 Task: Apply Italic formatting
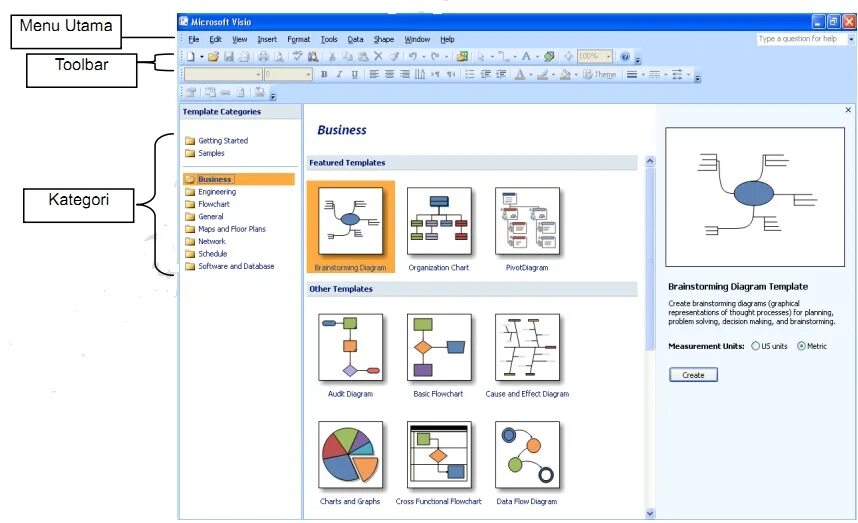(339, 74)
